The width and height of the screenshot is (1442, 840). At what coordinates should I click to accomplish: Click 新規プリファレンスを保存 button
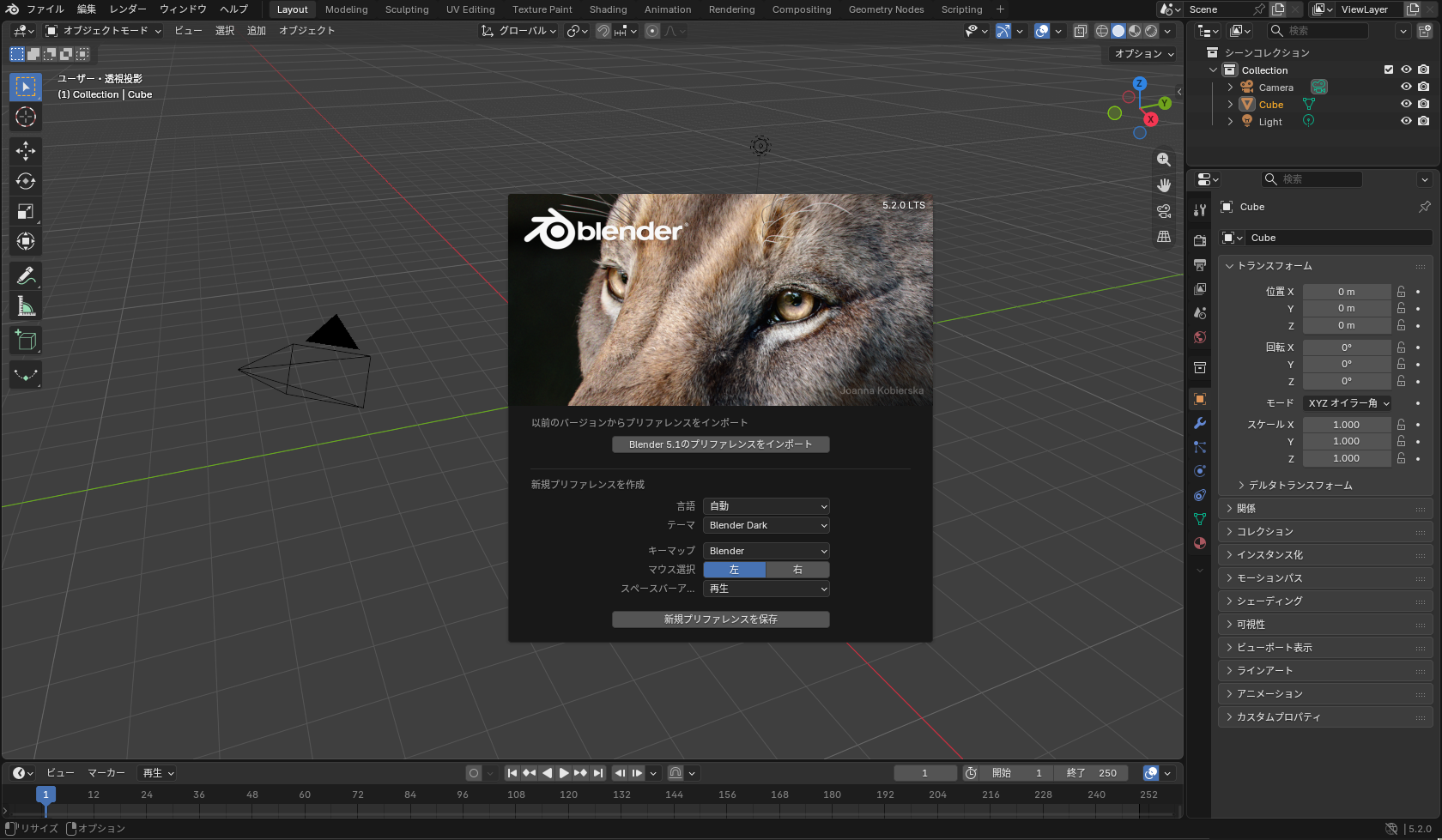[721, 619]
